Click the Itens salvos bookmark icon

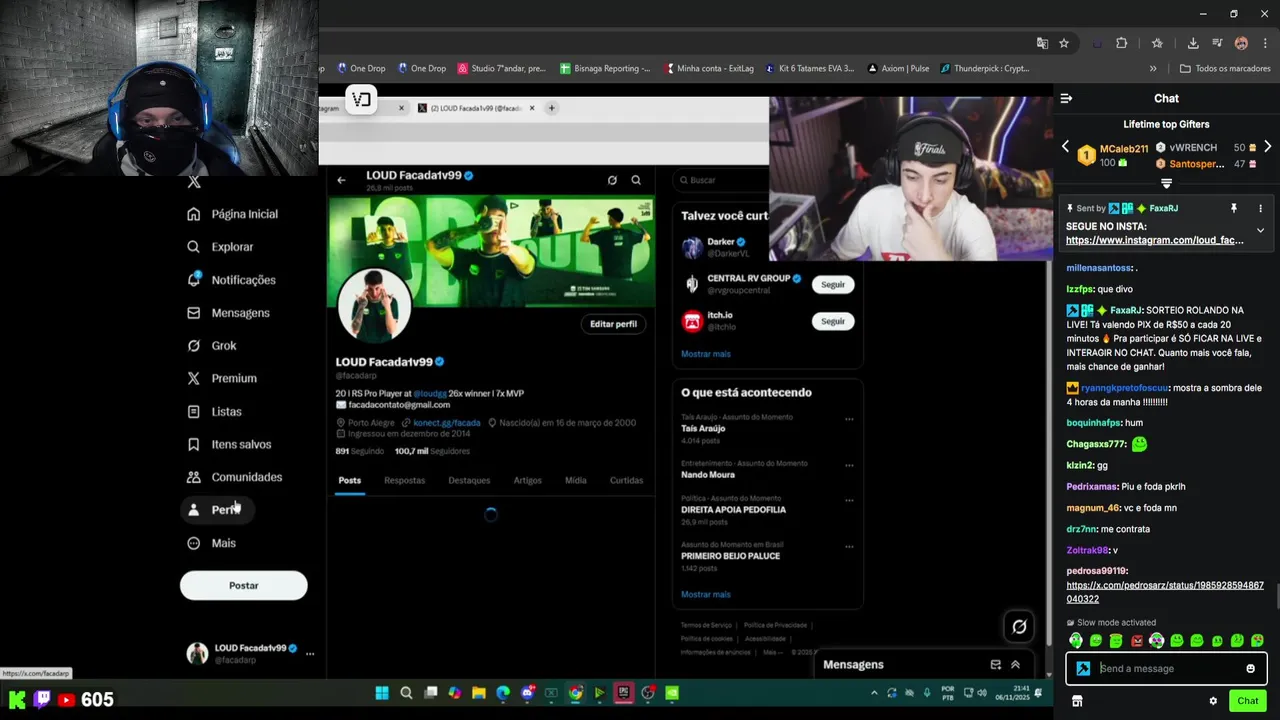coord(194,444)
